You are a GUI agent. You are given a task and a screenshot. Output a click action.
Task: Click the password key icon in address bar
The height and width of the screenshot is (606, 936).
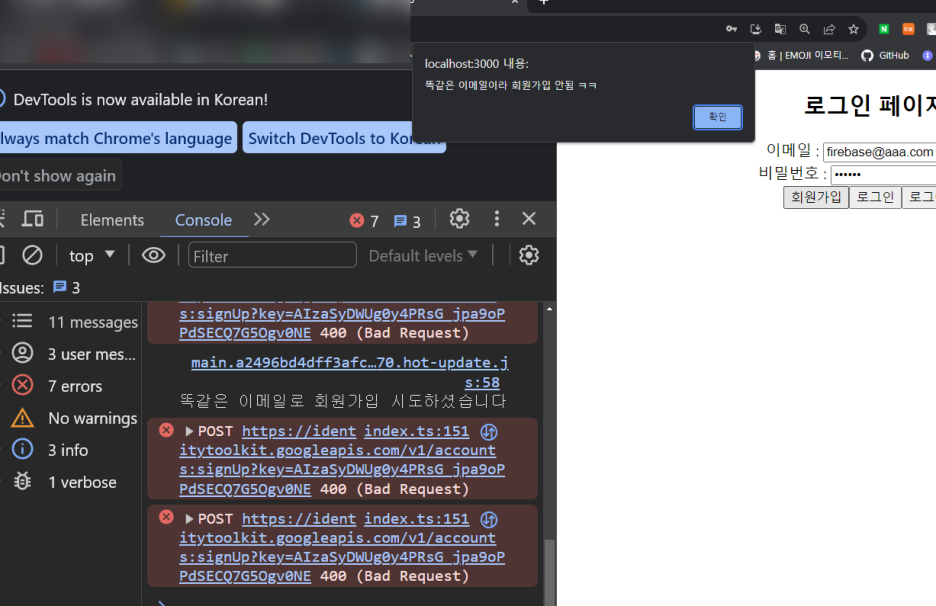[731, 29]
